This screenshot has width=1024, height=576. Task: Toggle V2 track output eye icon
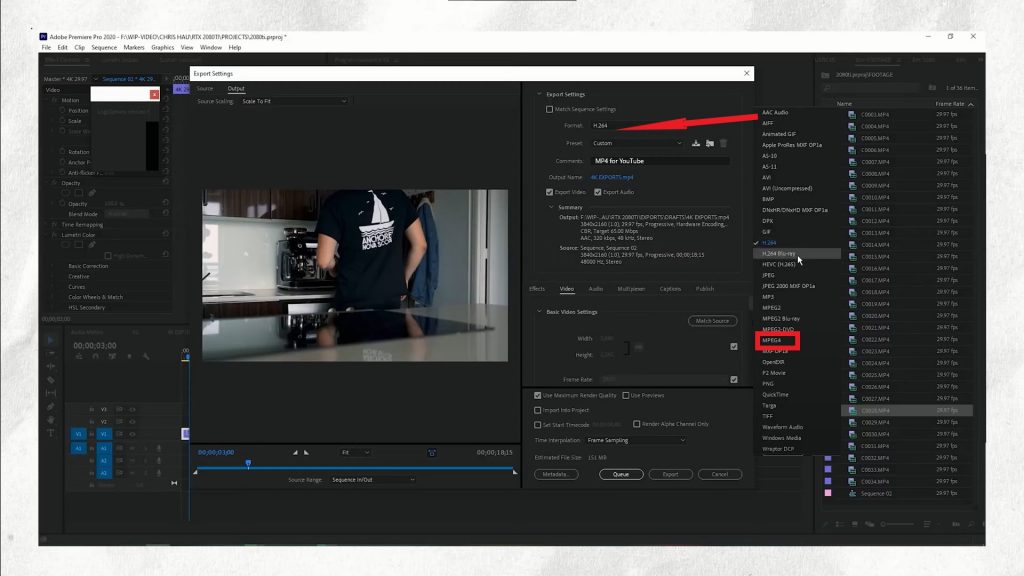point(133,422)
